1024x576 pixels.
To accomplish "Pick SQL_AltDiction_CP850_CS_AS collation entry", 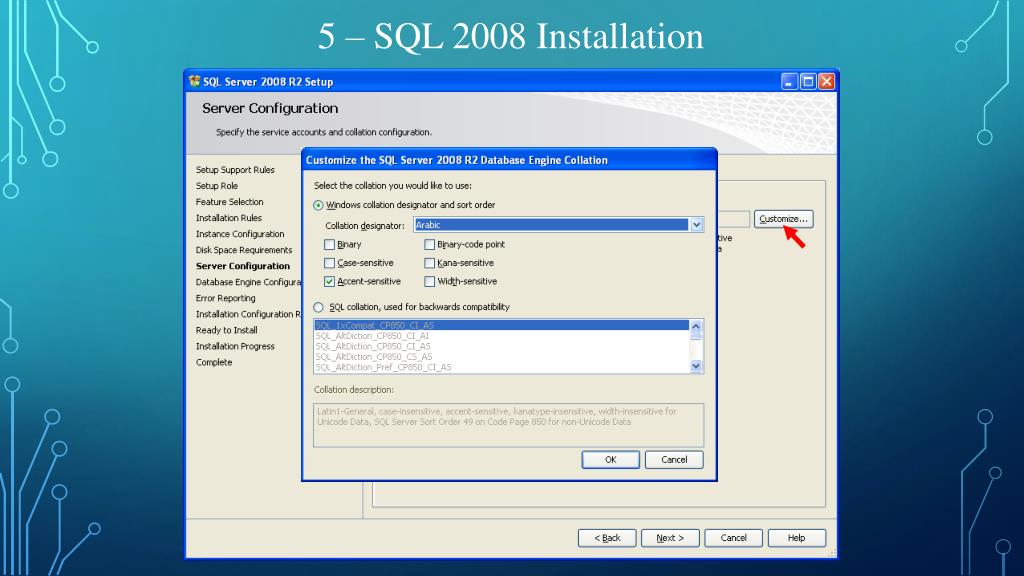I will (502, 357).
